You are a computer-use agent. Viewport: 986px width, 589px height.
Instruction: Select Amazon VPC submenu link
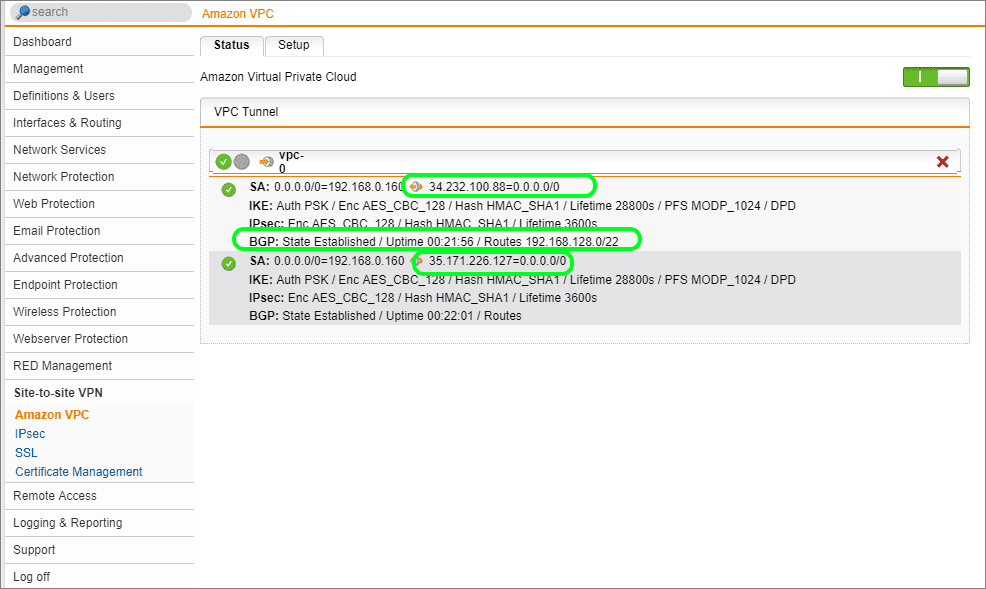[52, 415]
